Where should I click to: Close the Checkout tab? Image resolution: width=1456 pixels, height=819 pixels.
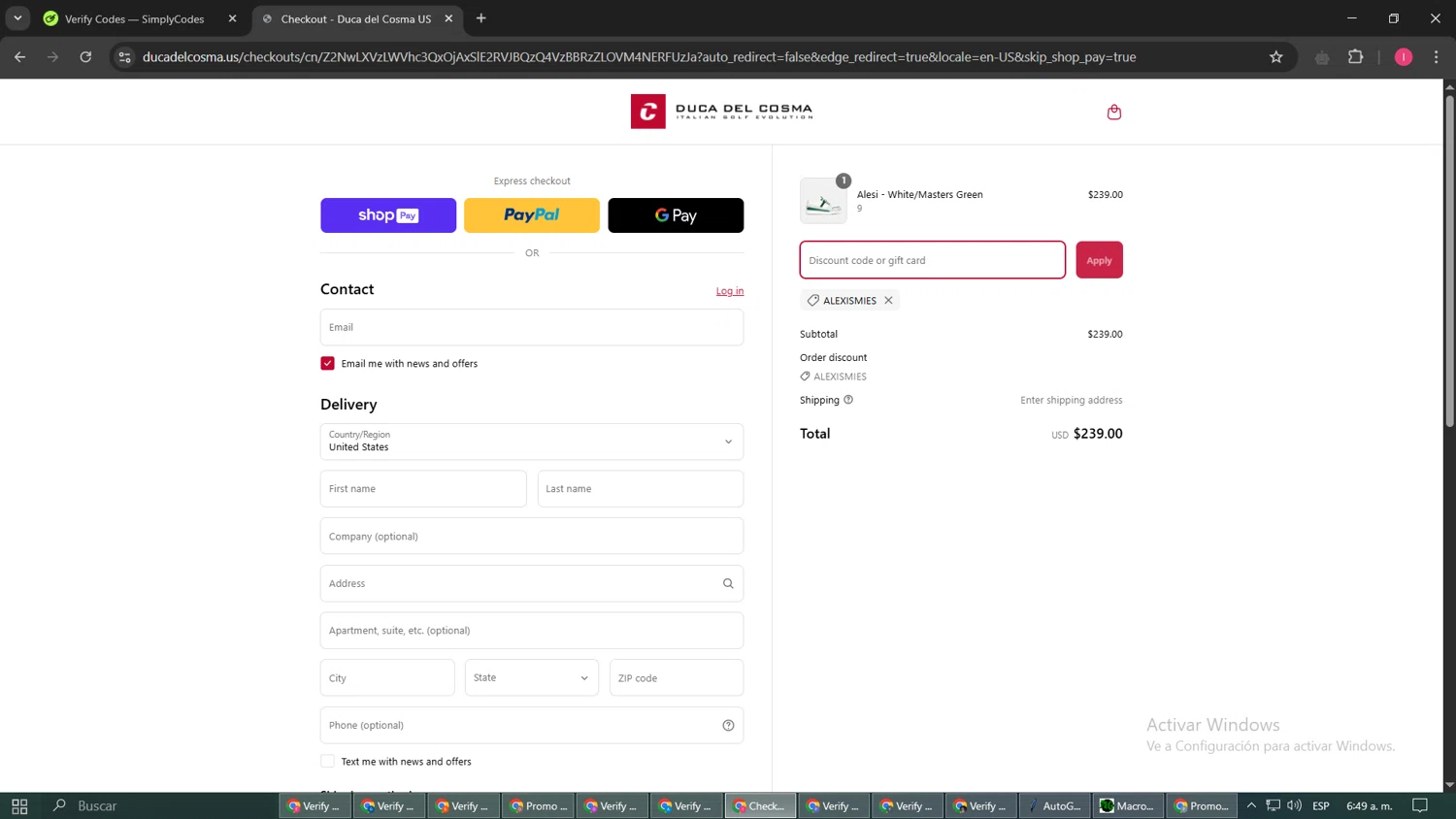(448, 18)
